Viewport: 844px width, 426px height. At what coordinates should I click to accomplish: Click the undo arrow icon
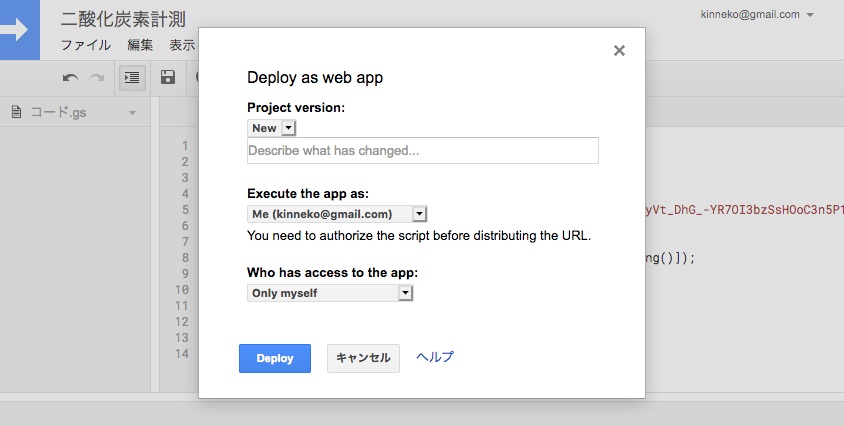pos(70,77)
